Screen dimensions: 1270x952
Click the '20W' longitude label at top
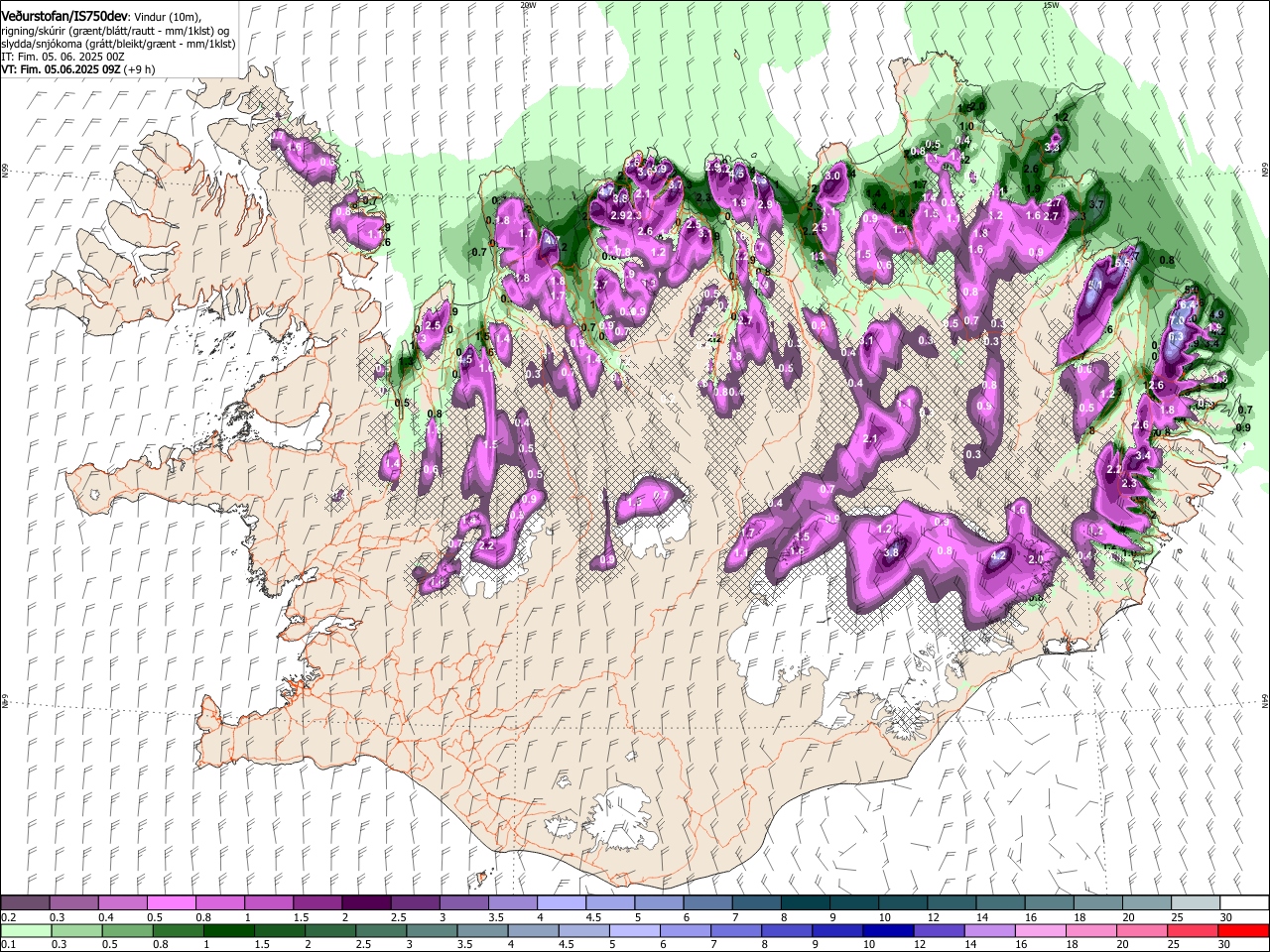[528, 5]
